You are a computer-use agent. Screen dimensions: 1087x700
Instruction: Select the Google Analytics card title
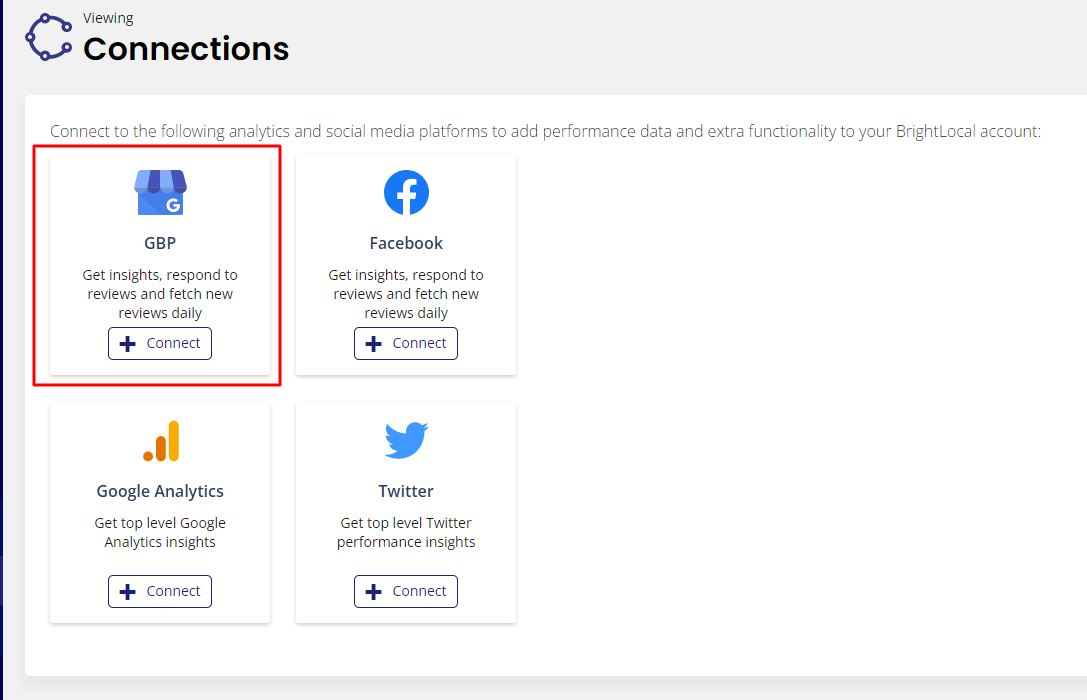(x=160, y=491)
